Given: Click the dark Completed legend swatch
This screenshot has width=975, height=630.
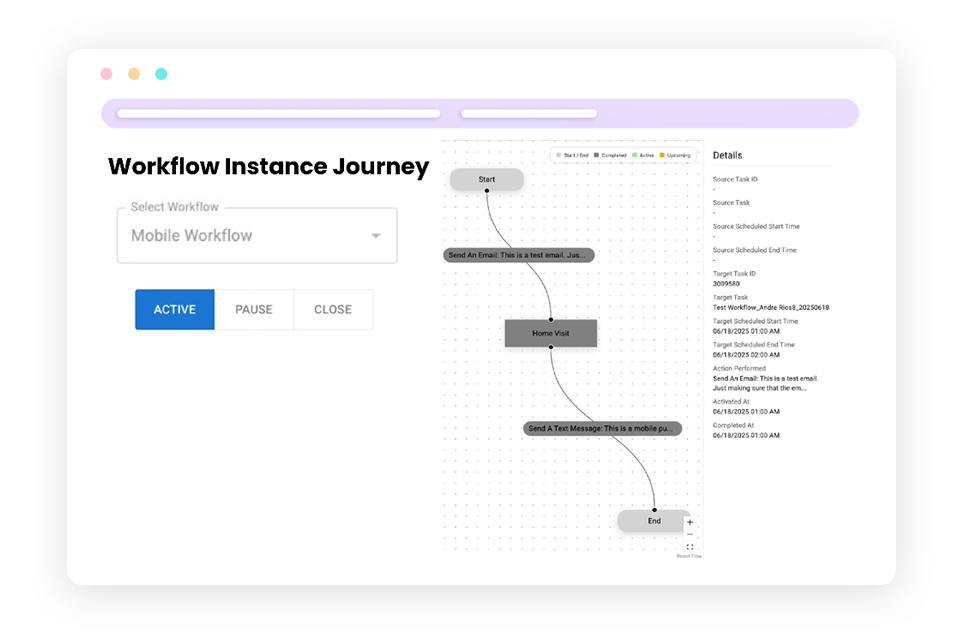Looking at the screenshot, I should (x=596, y=155).
